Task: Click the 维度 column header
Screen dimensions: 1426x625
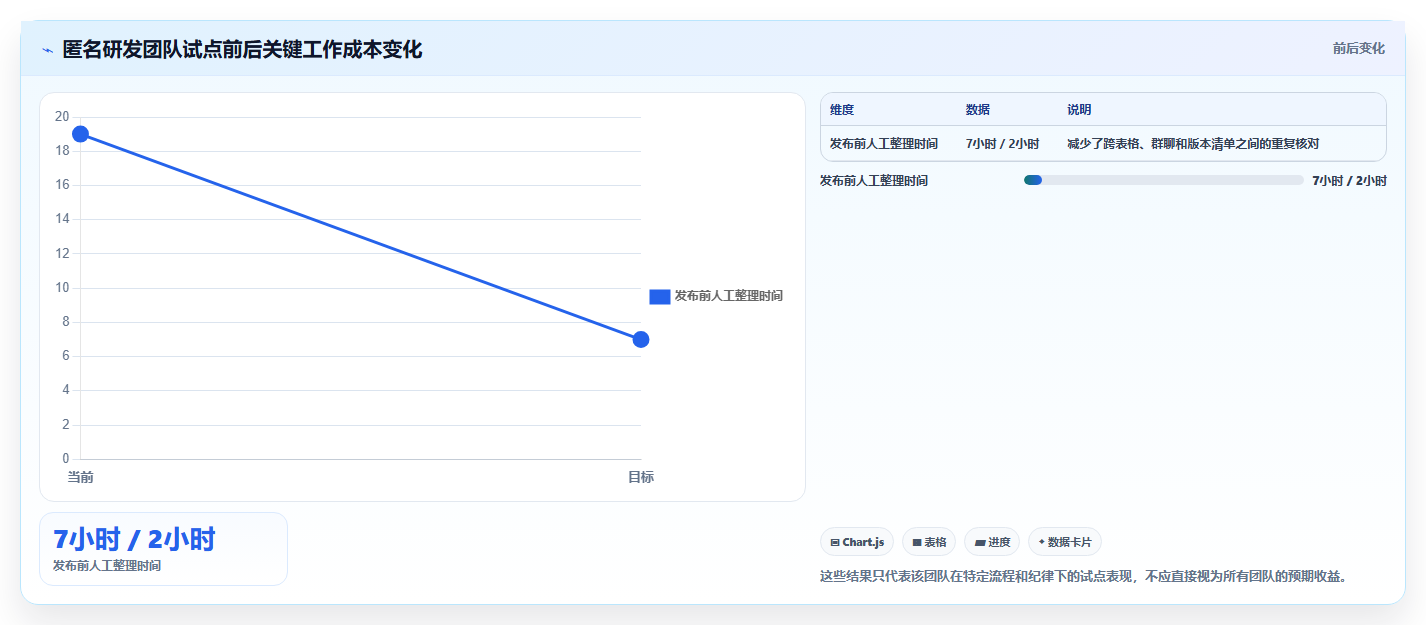Action: [x=842, y=110]
